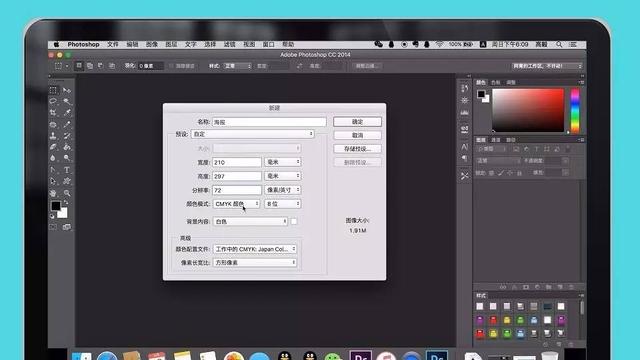This screenshot has height=360, width=640.
Task: Open the Paragraph panel icon in collapsed strip
Action: click(x=464, y=158)
